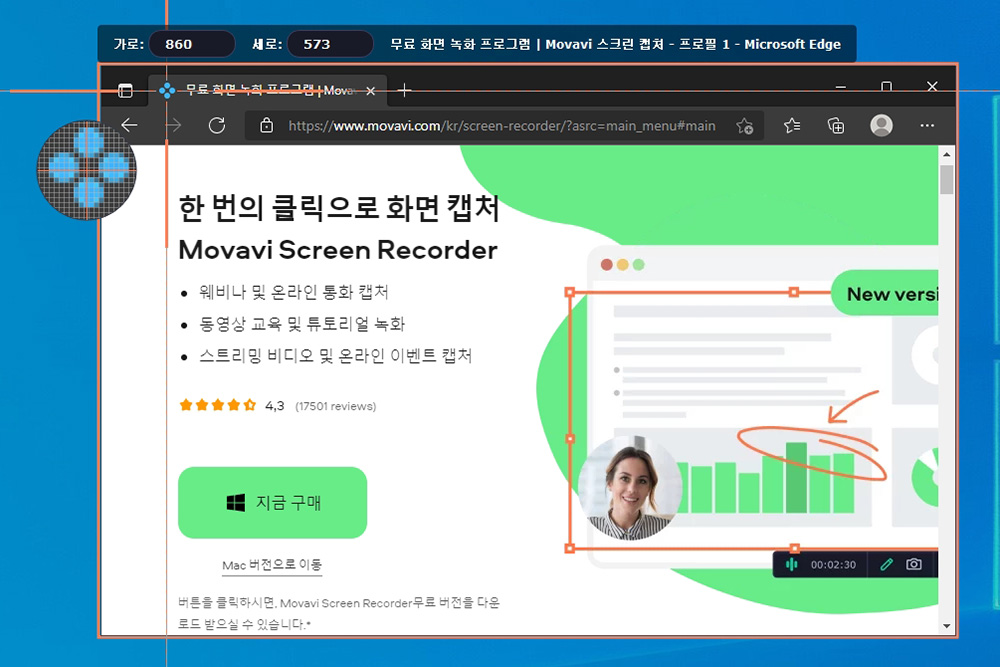Click the page scrollbar down arrow

coord(946,626)
